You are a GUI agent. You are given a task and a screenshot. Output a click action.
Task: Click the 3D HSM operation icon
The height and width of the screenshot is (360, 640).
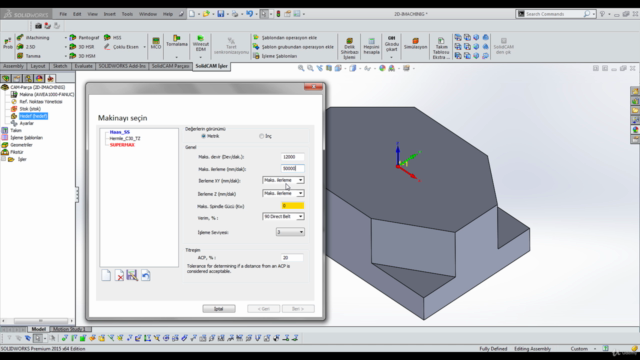tap(73, 56)
